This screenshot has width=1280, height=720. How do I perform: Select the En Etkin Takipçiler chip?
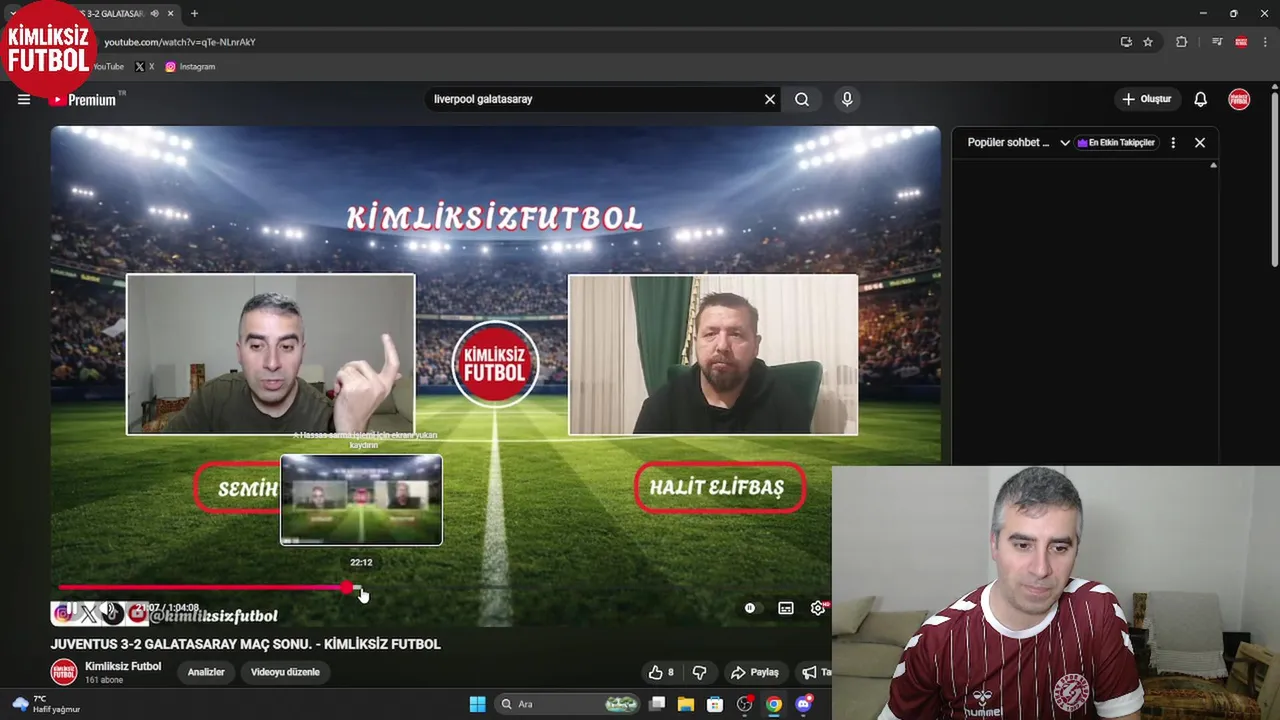coord(1116,142)
